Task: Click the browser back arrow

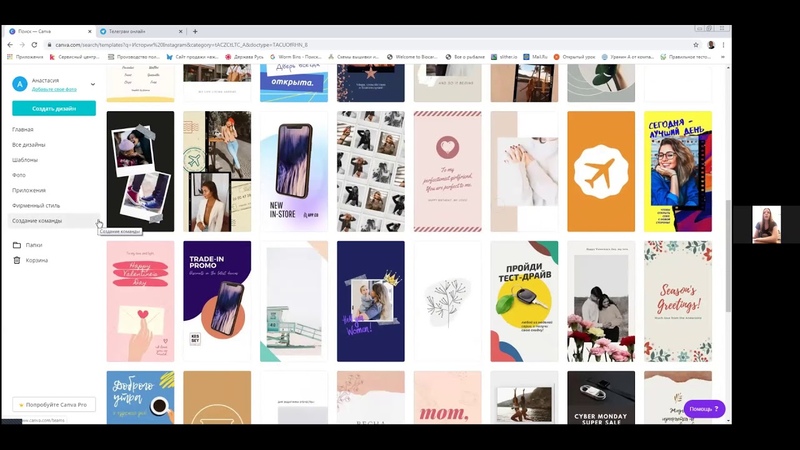Action: (10, 45)
